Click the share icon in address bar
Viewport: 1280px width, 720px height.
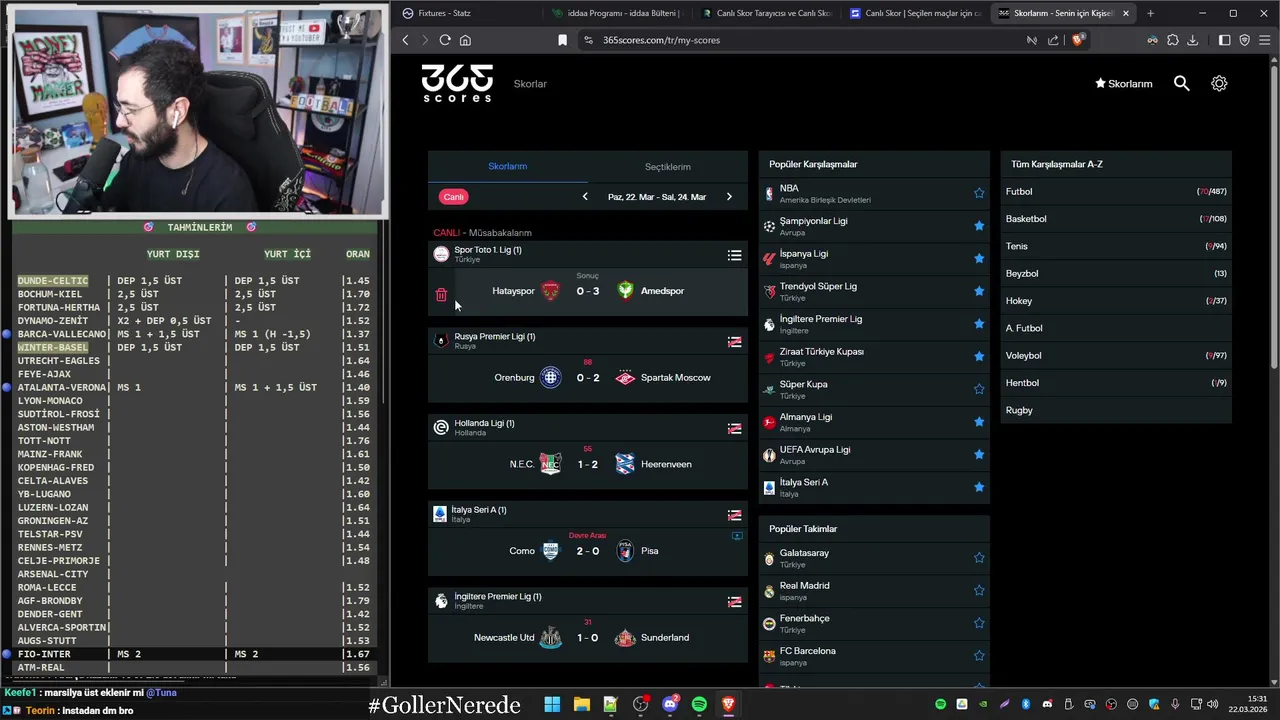pos(1053,40)
